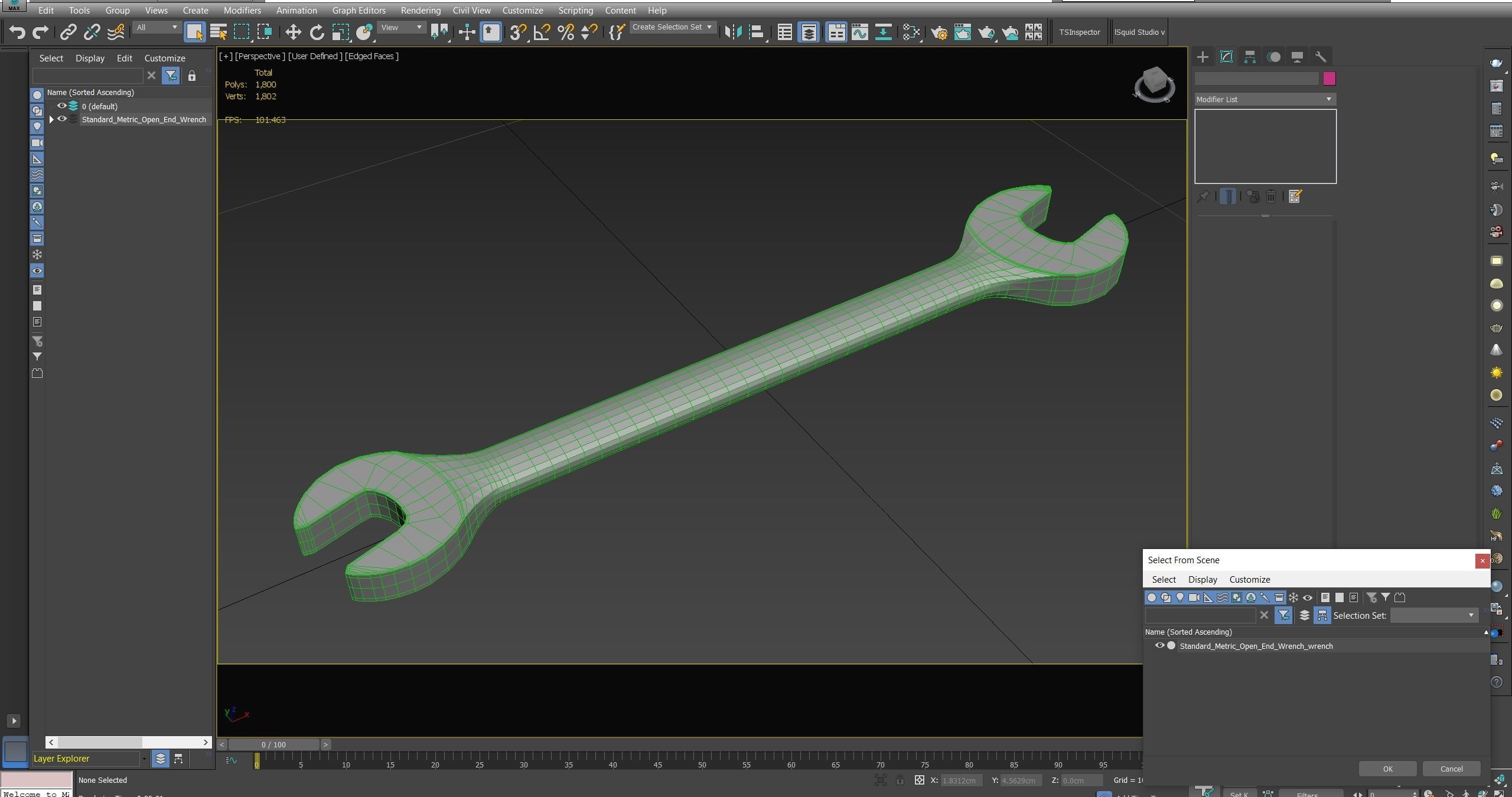1512x797 pixels.
Task: Click Sort by Layer icon in Select From Scene
Action: pos(1304,615)
